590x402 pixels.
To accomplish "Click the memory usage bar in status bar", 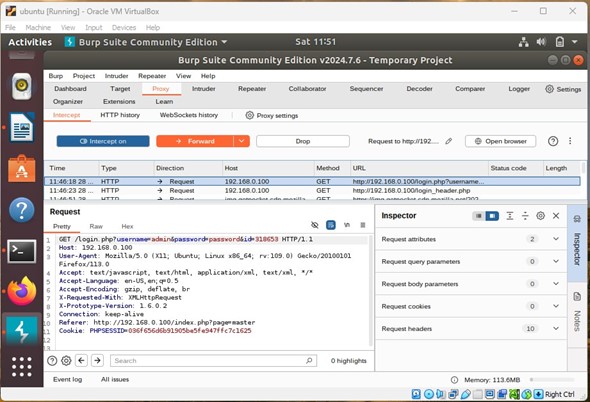I will pos(552,380).
